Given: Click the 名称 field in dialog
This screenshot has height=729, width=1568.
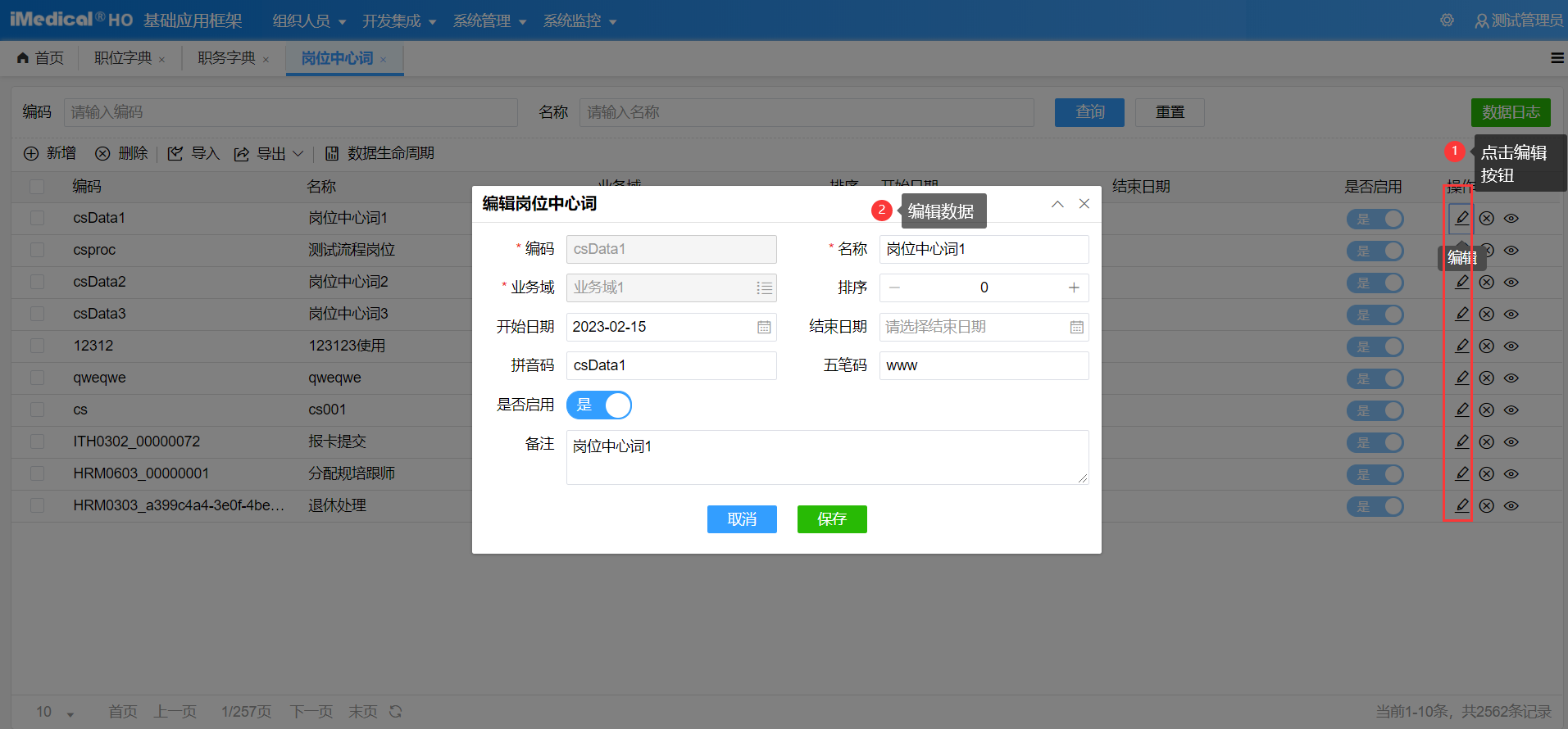Looking at the screenshot, I should click(984, 249).
